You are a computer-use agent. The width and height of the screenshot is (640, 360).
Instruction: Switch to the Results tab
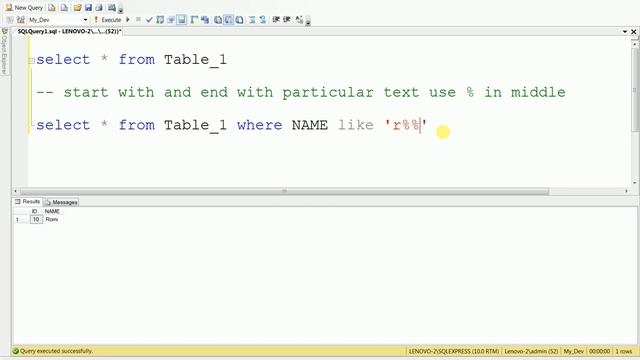27,202
